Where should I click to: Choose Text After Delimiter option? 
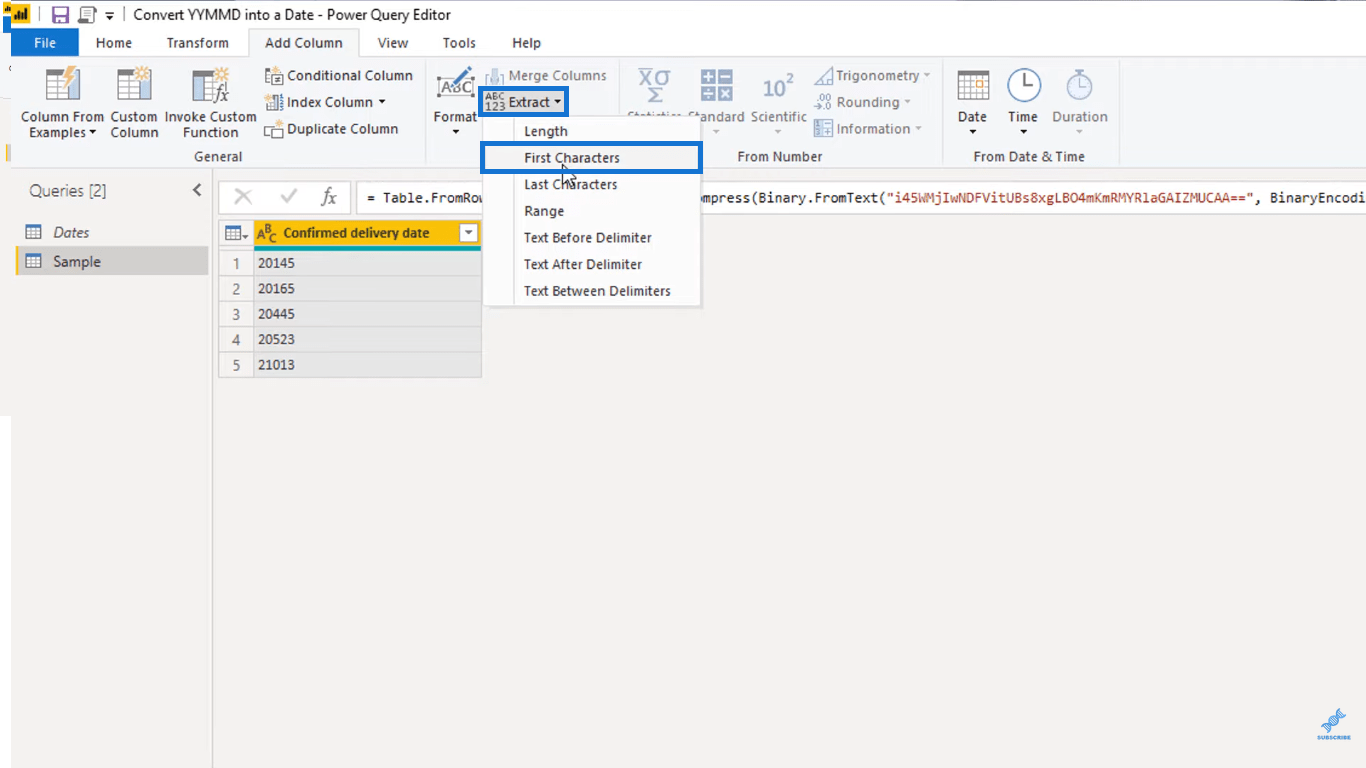click(x=583, y=264)
